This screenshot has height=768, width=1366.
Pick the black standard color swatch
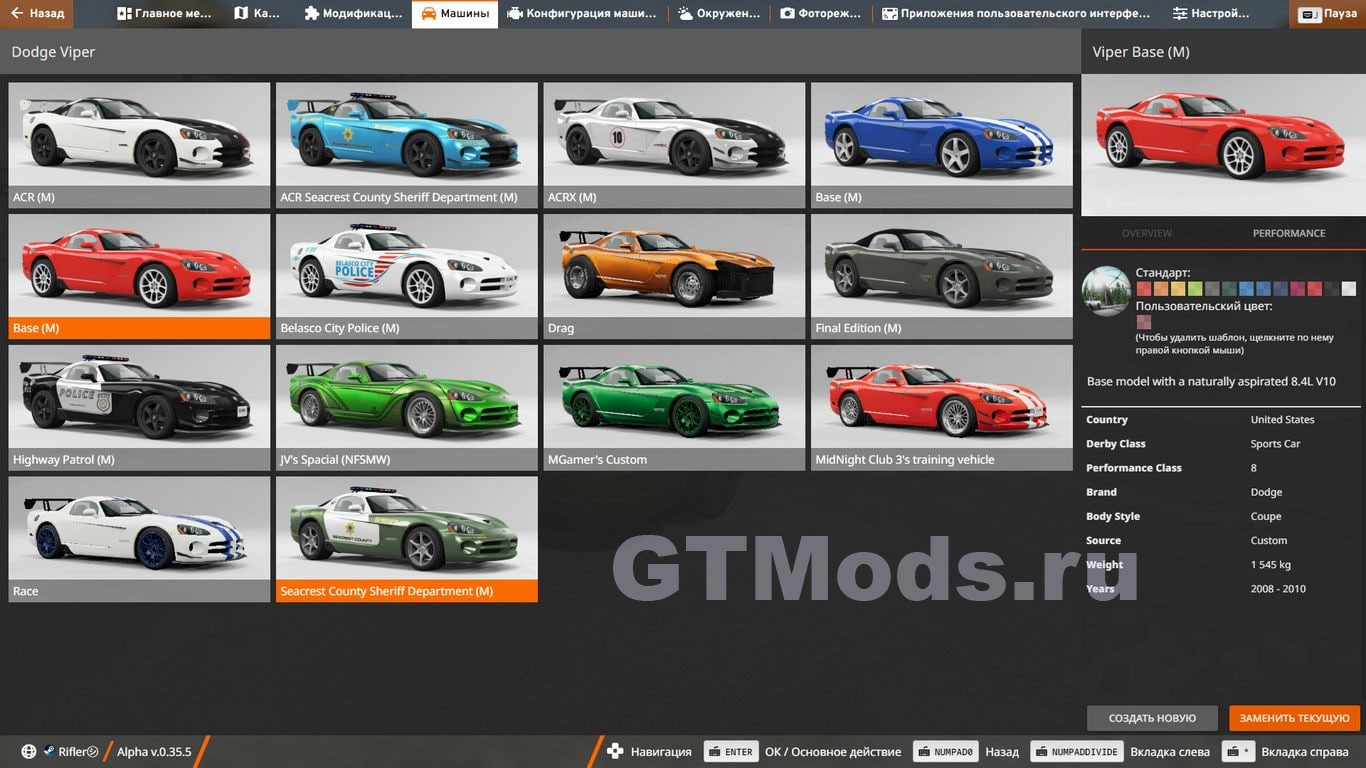tap(1332, 289)
